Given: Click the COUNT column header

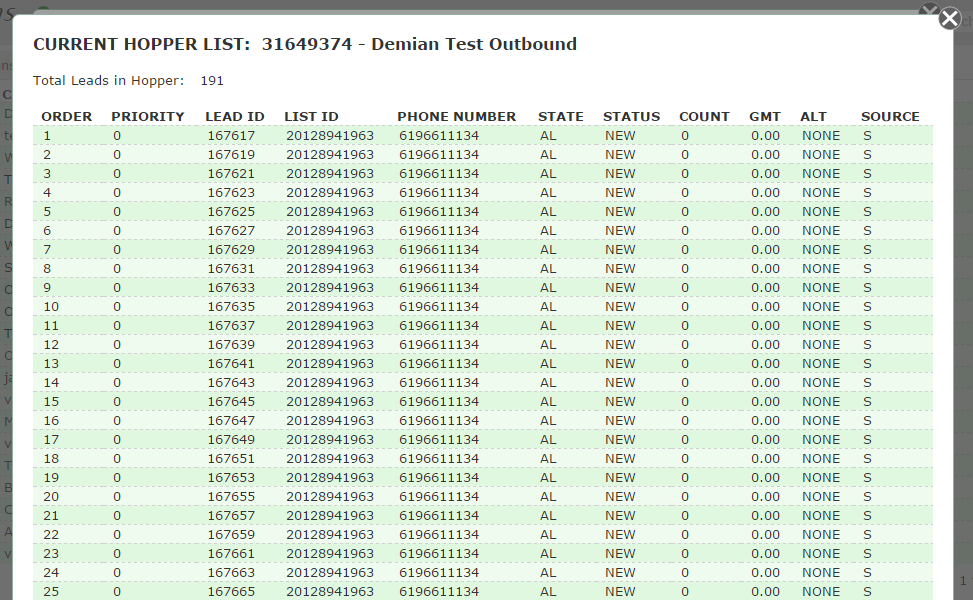Looking at the screenshot, I should [x=704, y=117].
